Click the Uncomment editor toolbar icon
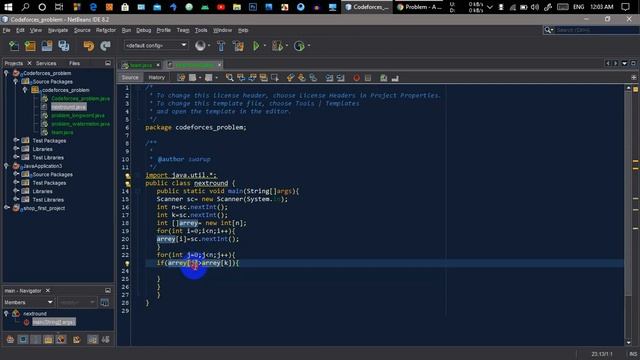This screenshot has width=640, height=360. click(395, 78)
